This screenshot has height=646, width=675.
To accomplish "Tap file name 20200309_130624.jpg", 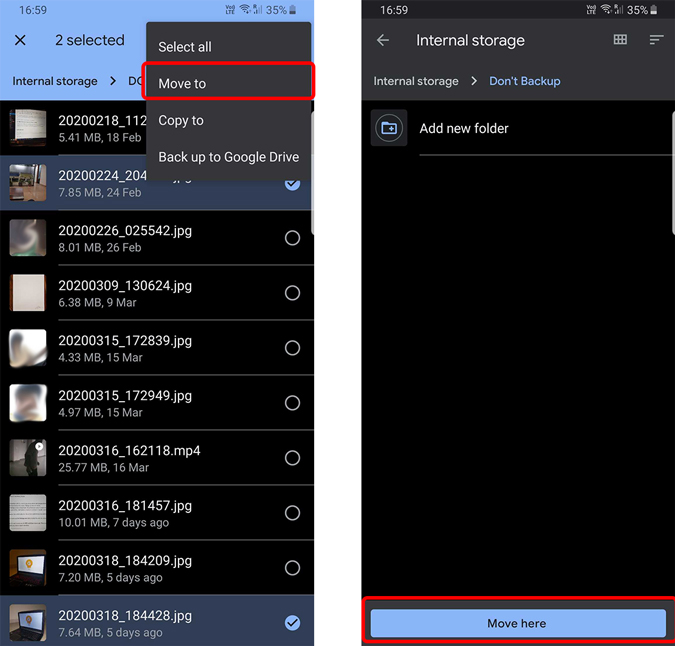I will coord(125,286).
